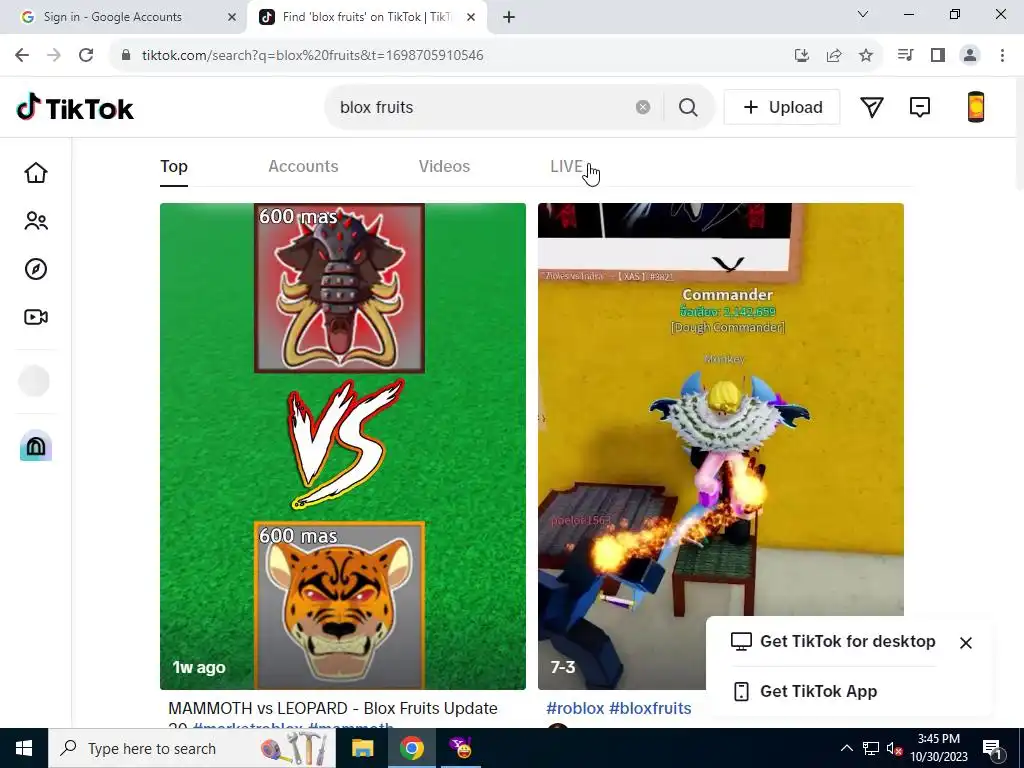1024x768 pixels.
Task: Open the grey circular sidebar profile icon
Action: click(x=34, y=381)
